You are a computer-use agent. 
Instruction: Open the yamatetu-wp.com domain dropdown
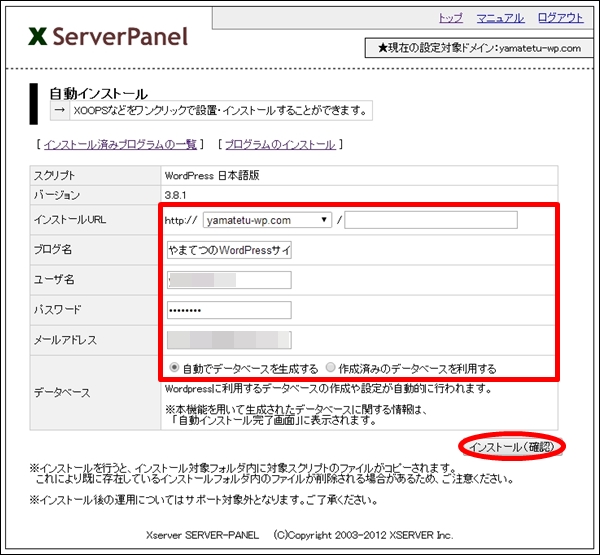click(x=267, y=220)
